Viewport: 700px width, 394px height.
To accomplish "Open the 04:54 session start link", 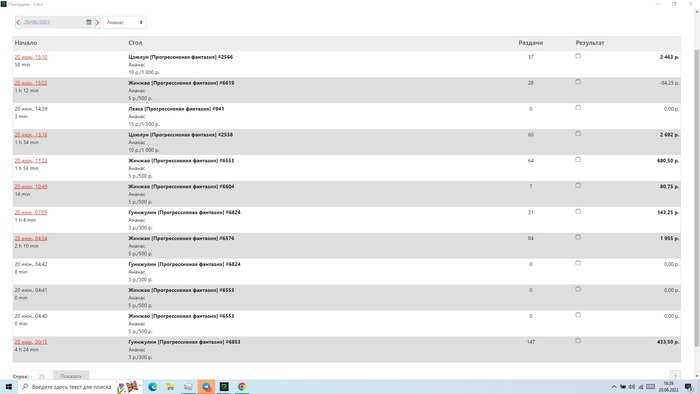I will 31,238.
